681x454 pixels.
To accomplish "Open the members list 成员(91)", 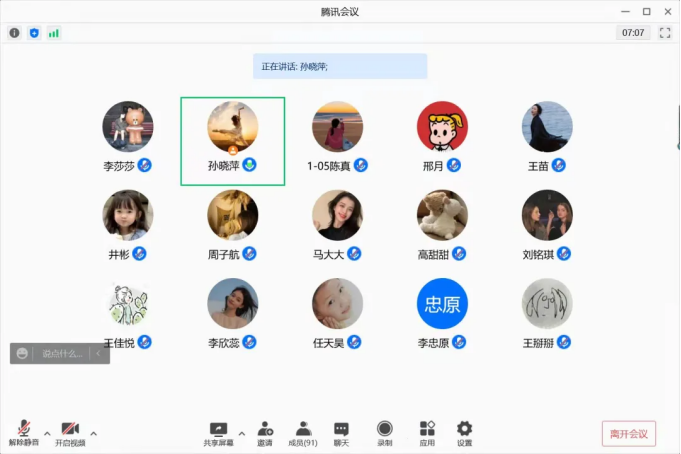I will 303,432.
